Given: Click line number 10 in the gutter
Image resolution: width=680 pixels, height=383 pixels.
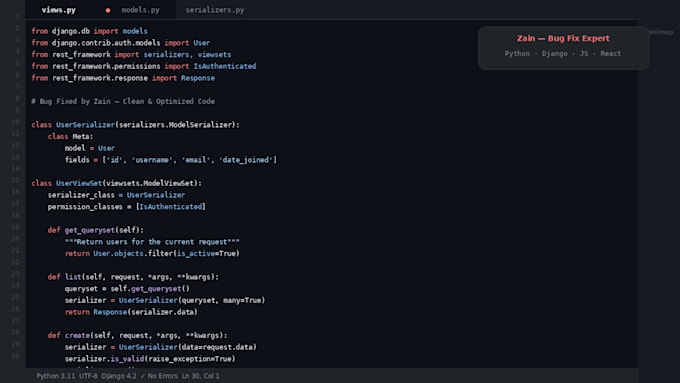Looking at the screenshot, I should tap(16, 122).
